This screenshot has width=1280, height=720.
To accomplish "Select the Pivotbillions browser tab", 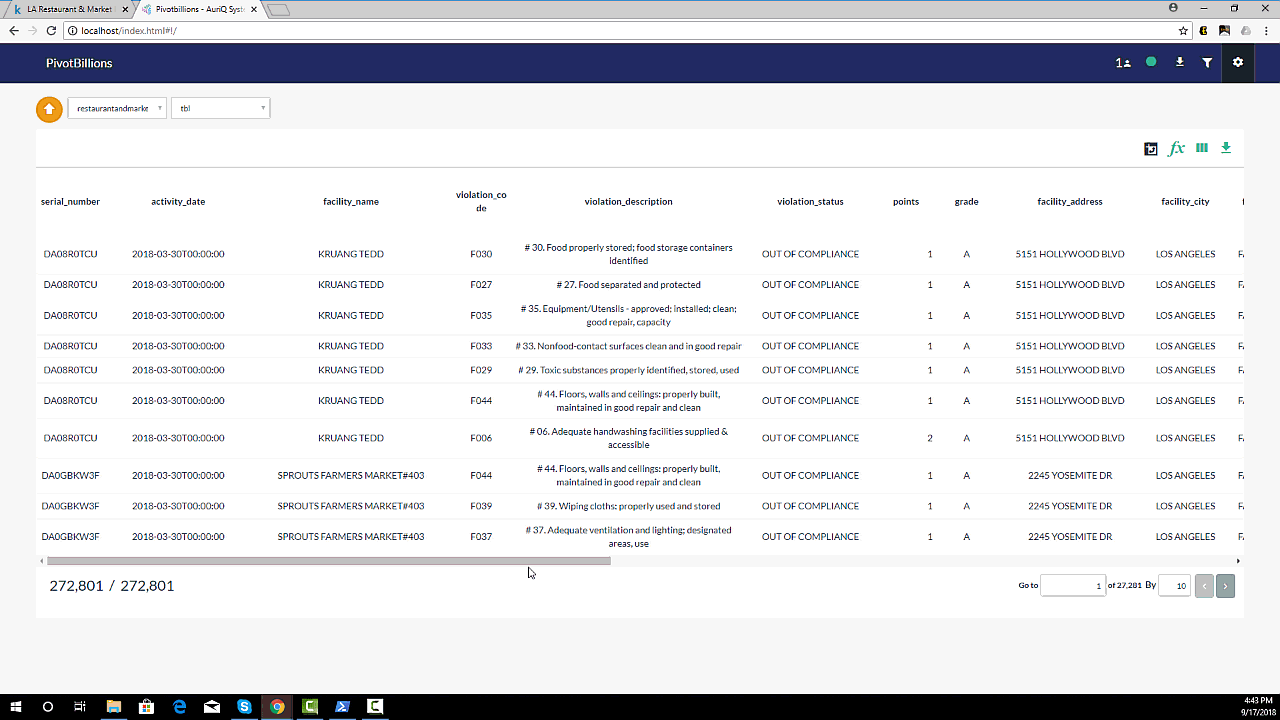I will click(x=199, y=9).
